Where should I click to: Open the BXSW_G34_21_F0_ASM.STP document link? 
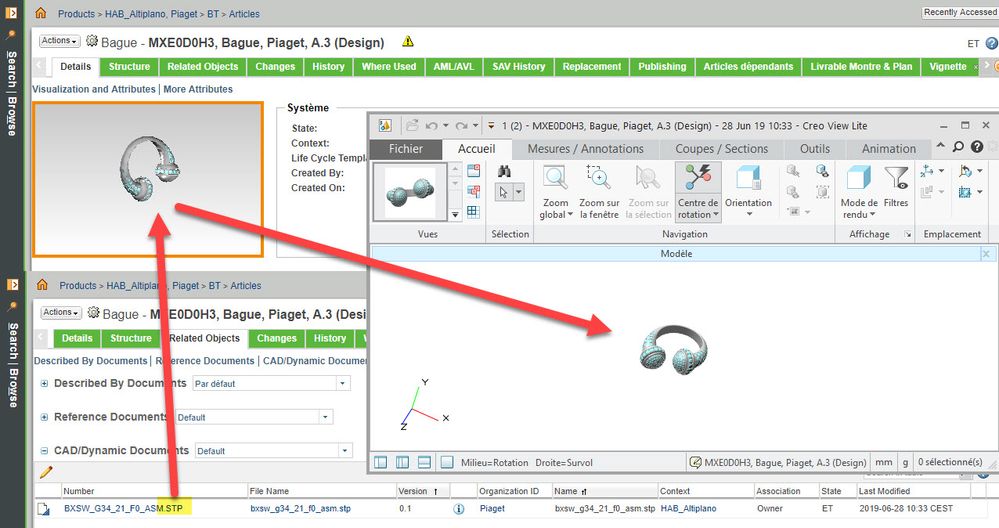[x=113, y=509]
